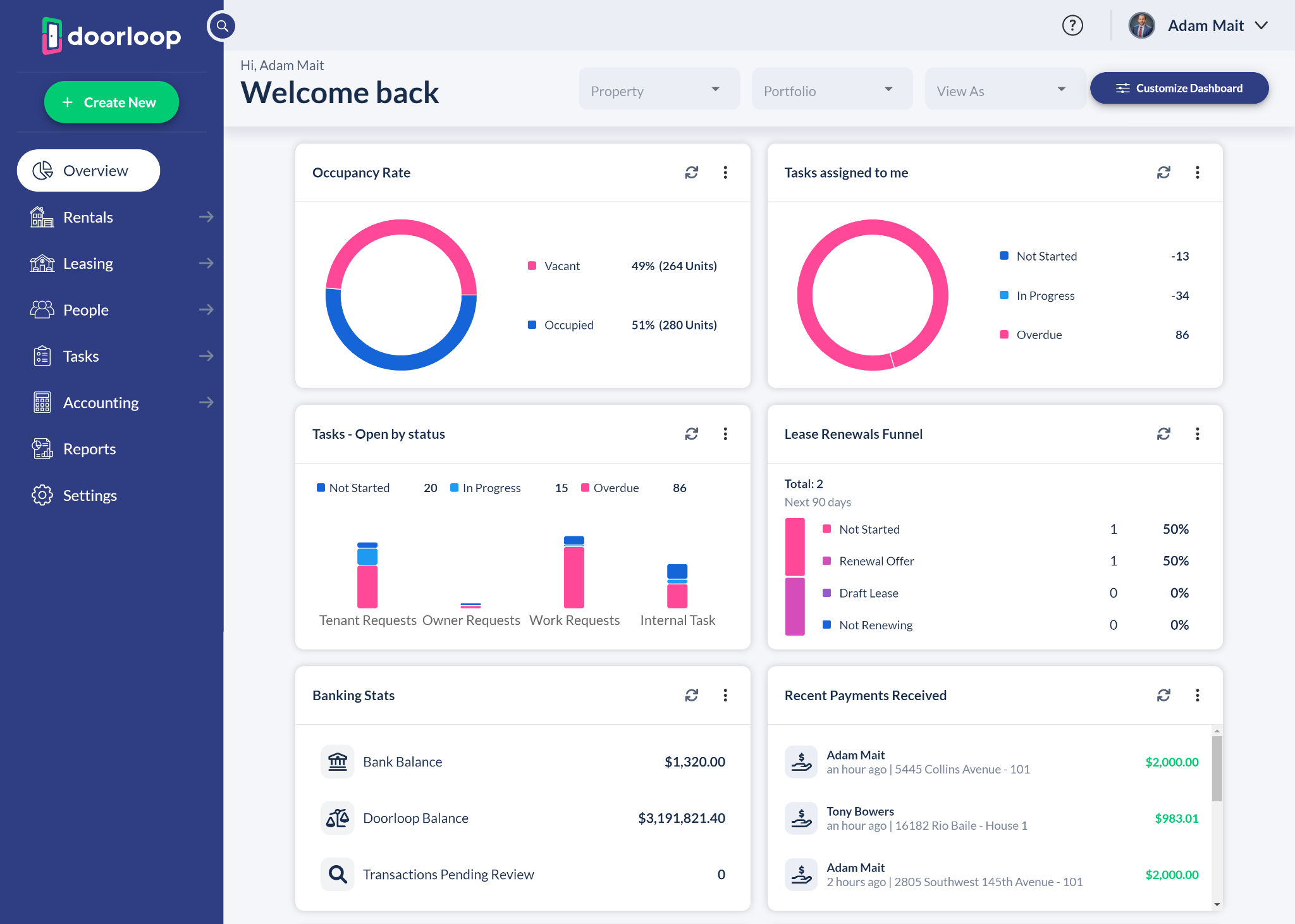The image size is (1295, 924).
Task: Open the search icon near the logo
Action: point(221,26)
